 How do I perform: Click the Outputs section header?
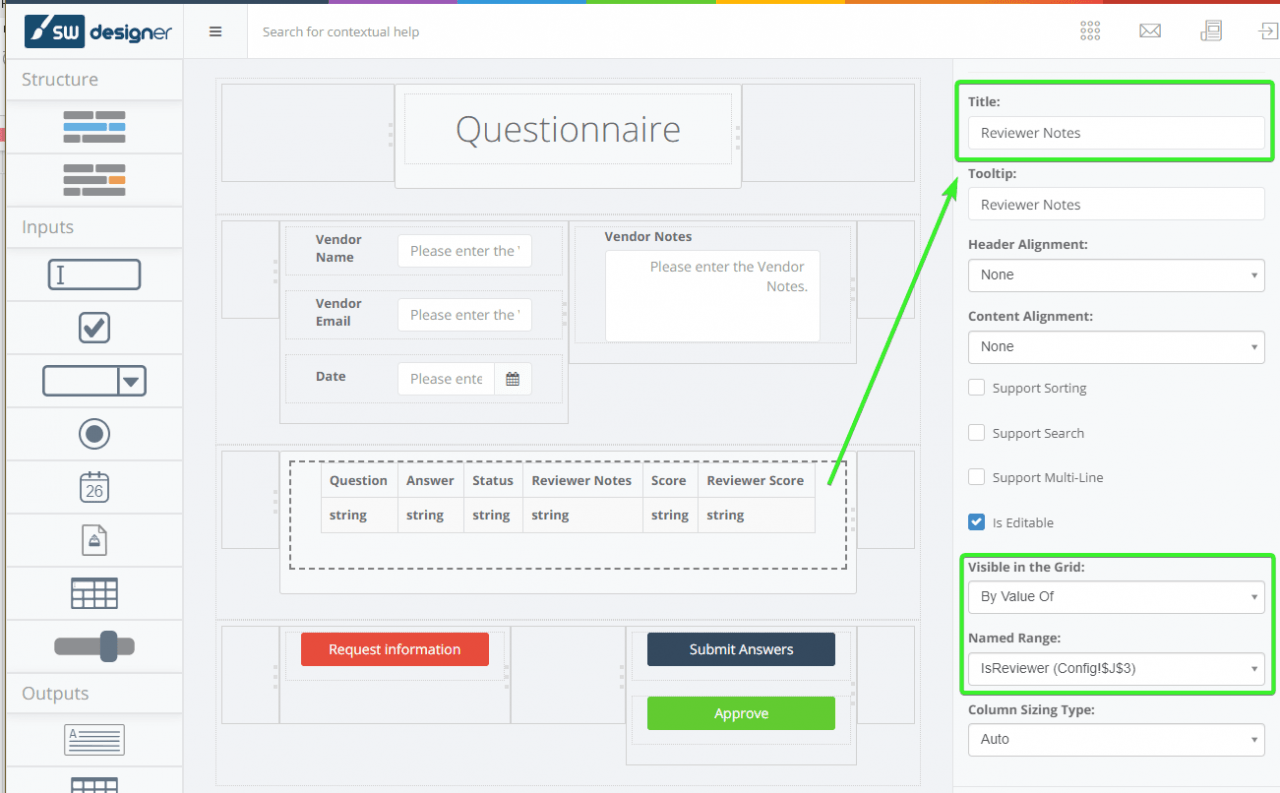(55, 693)
